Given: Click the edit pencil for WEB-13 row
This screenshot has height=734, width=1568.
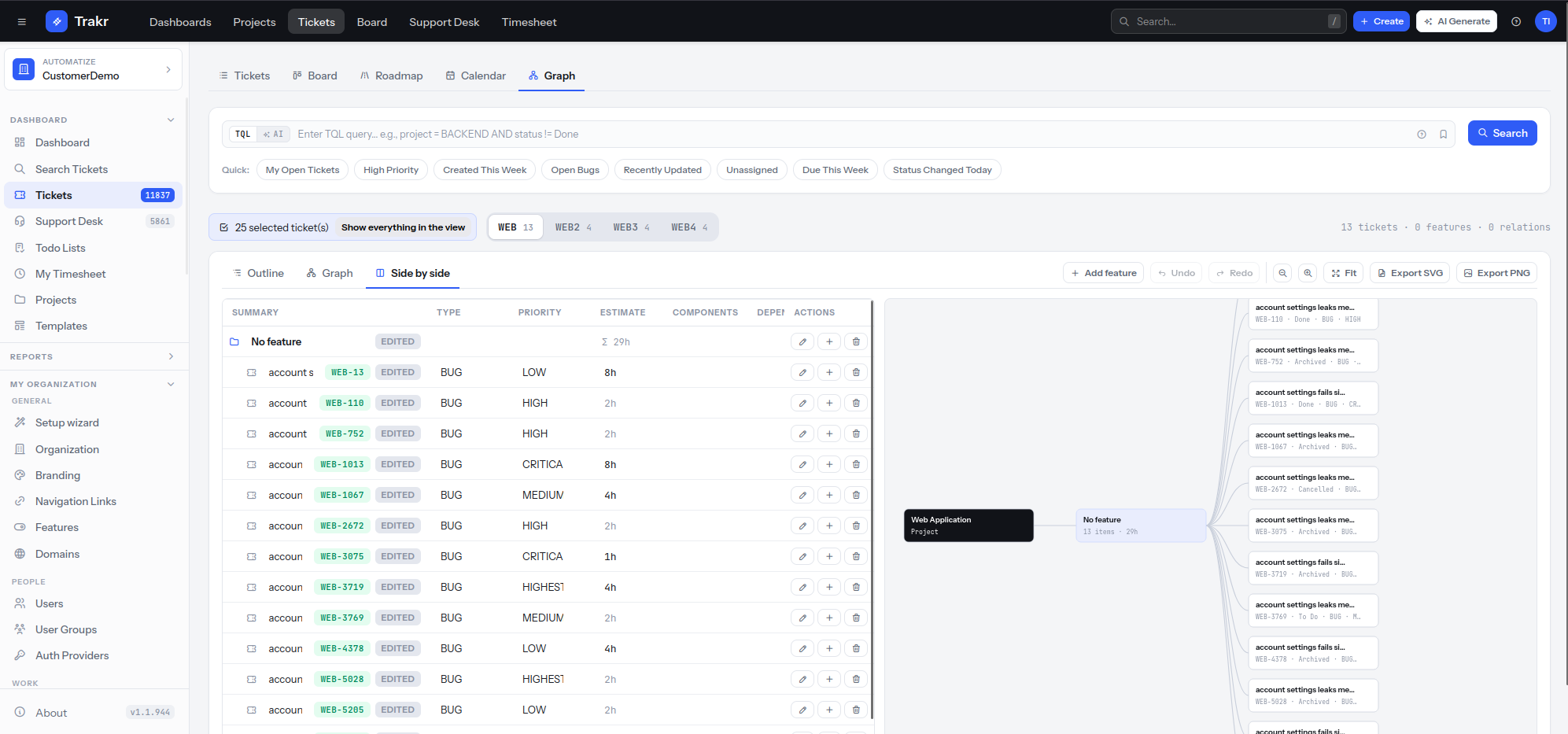Looking at the screenshot, I should [x=802, y=372].
